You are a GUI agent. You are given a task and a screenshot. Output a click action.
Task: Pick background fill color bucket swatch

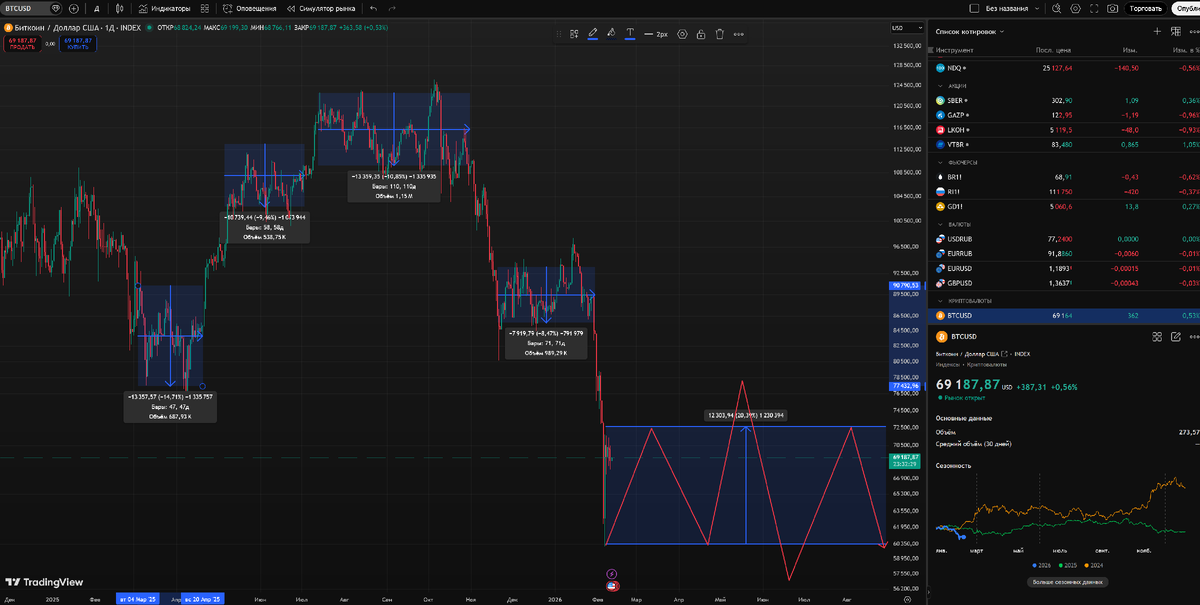611,33
